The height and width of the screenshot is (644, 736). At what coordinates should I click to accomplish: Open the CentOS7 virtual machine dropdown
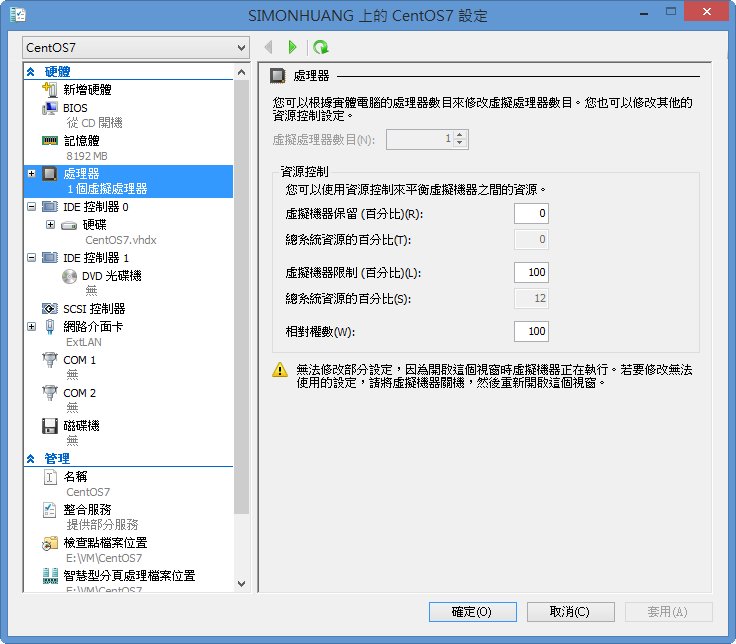click(x=136, y=47)
